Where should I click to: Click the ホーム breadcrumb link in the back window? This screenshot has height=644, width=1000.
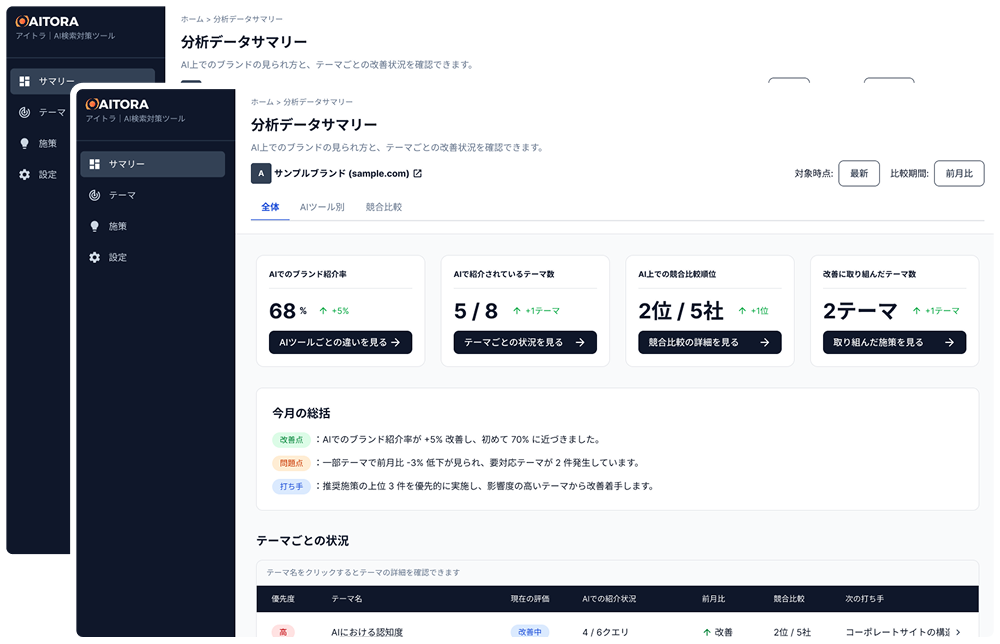point(192,19)
